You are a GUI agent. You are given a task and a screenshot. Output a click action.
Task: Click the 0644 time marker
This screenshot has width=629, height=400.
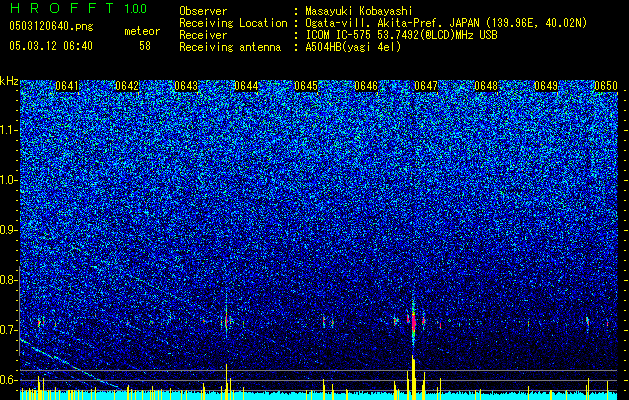(x=246, y=86)
